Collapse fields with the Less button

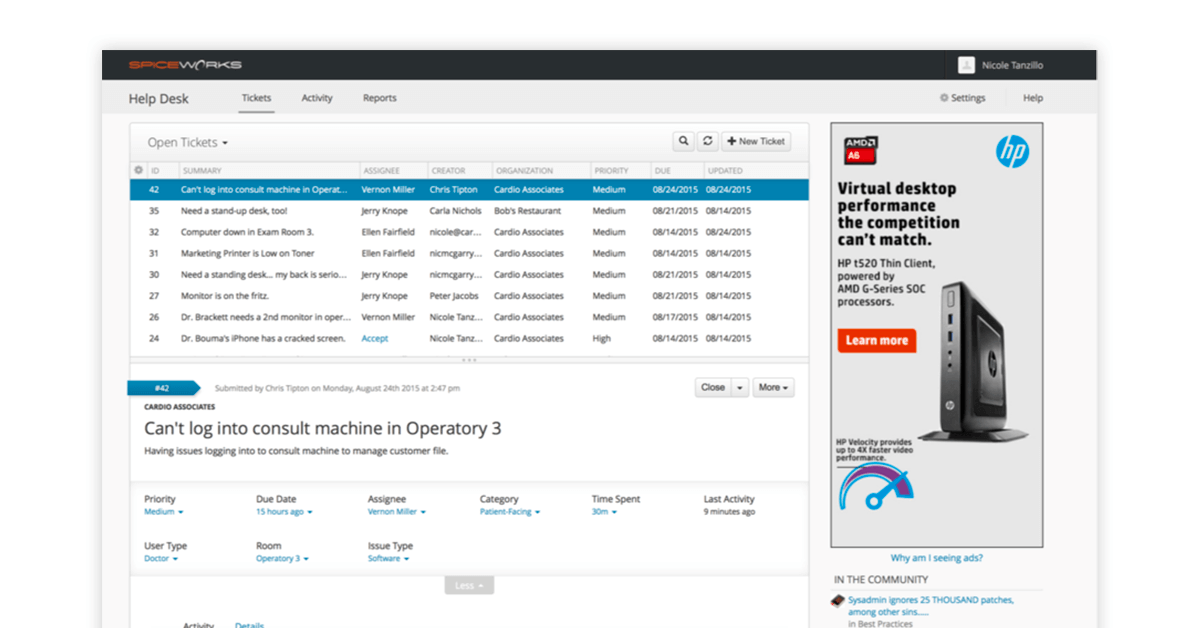469,585
